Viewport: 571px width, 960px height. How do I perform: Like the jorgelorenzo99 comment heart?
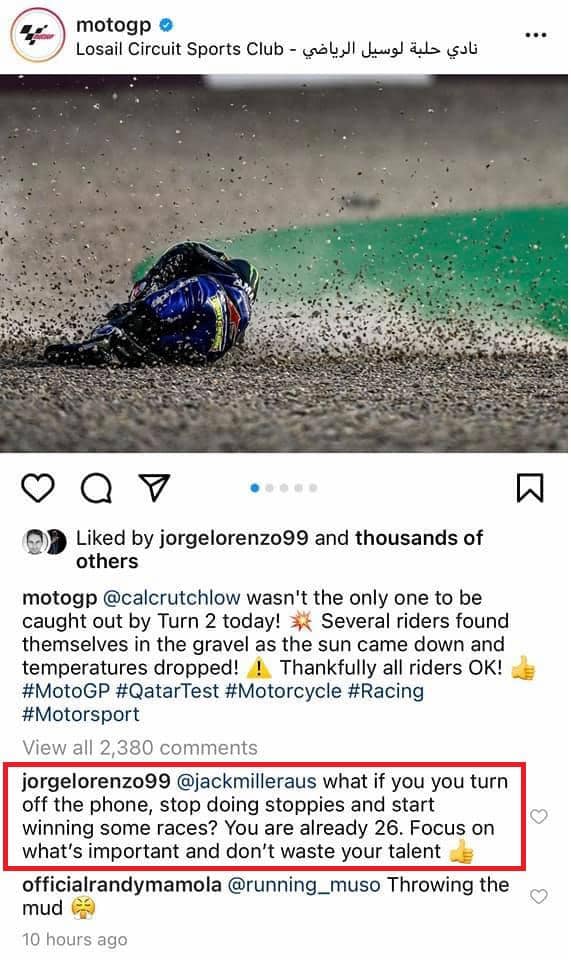pos(539,816)
